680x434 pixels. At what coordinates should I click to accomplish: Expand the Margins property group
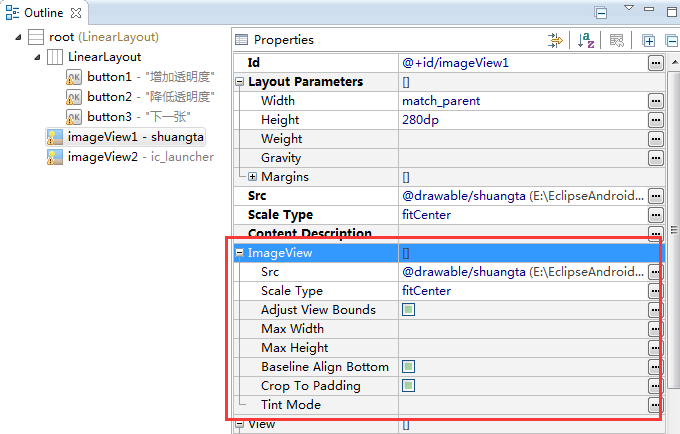point(252,176)
